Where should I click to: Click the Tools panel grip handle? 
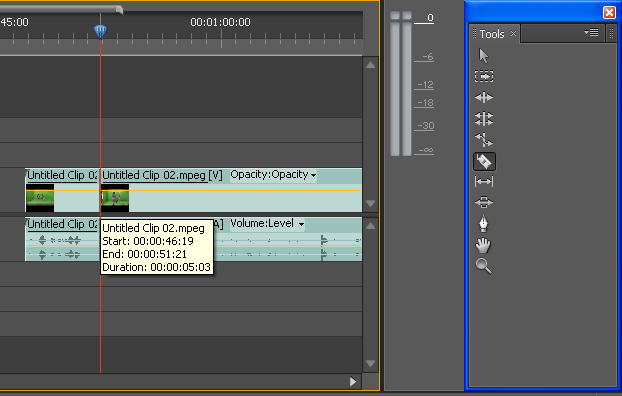click(x=474, y=33)
